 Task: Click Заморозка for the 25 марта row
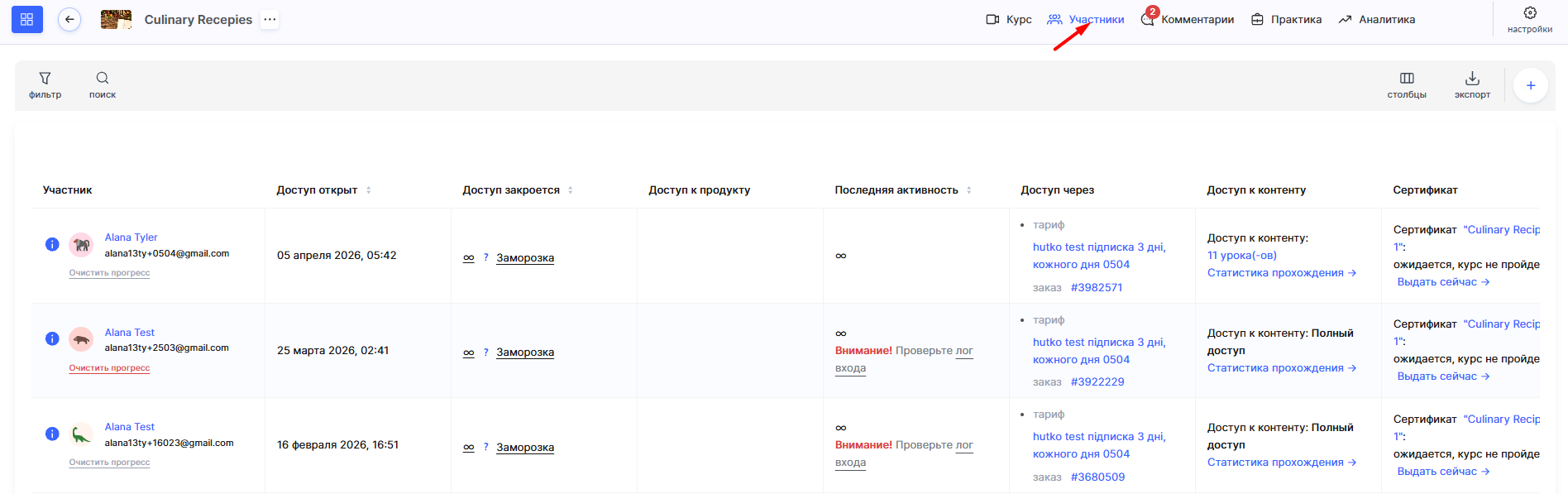[x=525, y=353]
